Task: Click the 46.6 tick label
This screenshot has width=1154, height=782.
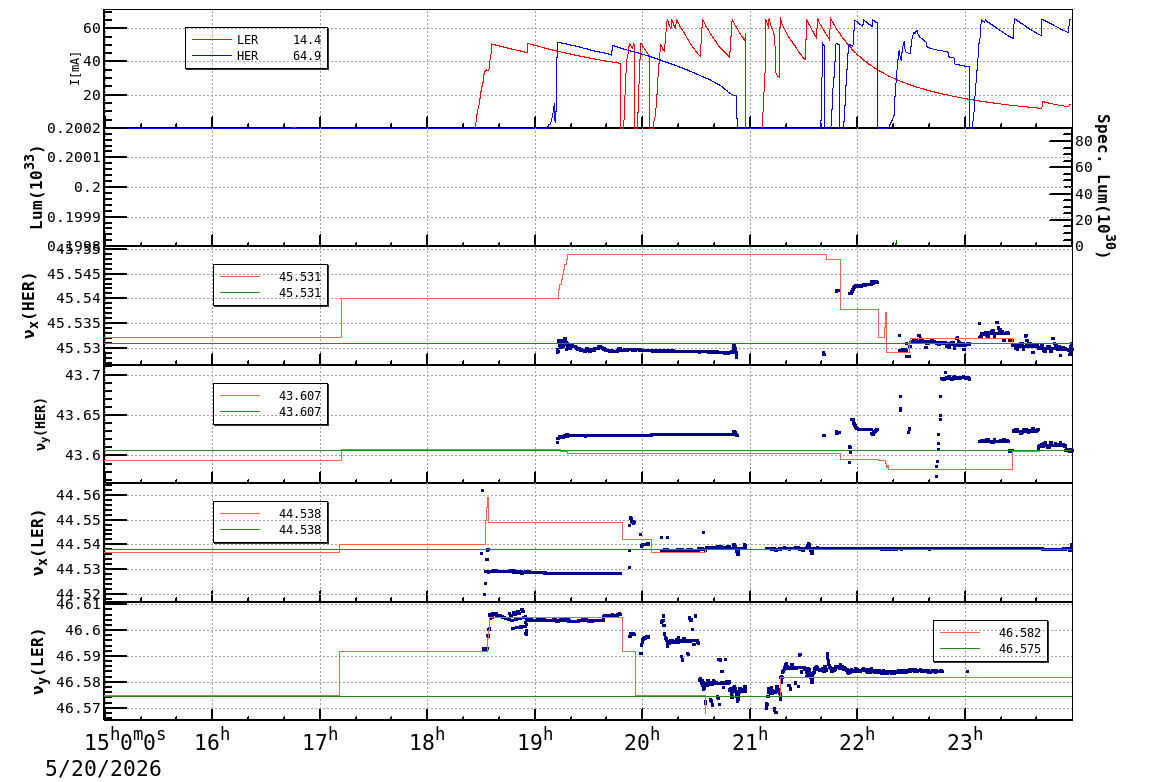Action: [84, 630]
